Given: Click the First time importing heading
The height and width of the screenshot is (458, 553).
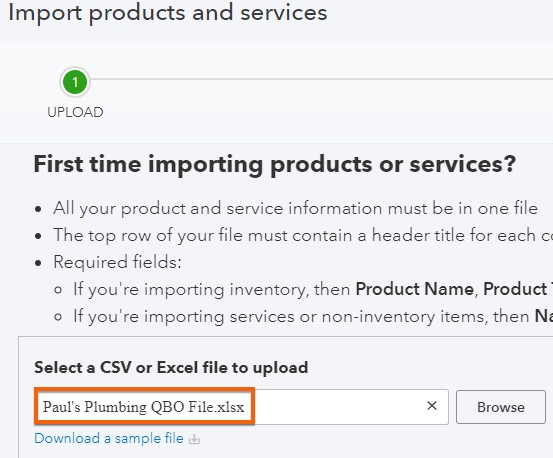Looking at the screenshot, I should (x=275, y=164).
